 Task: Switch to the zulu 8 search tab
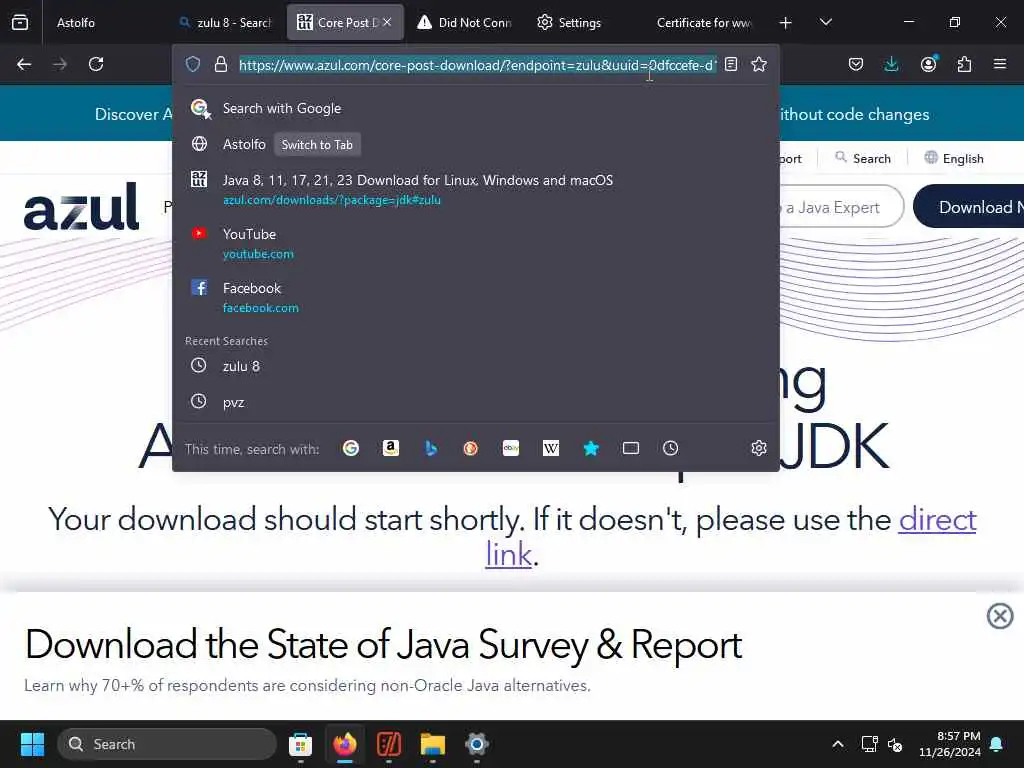point(225,23)
